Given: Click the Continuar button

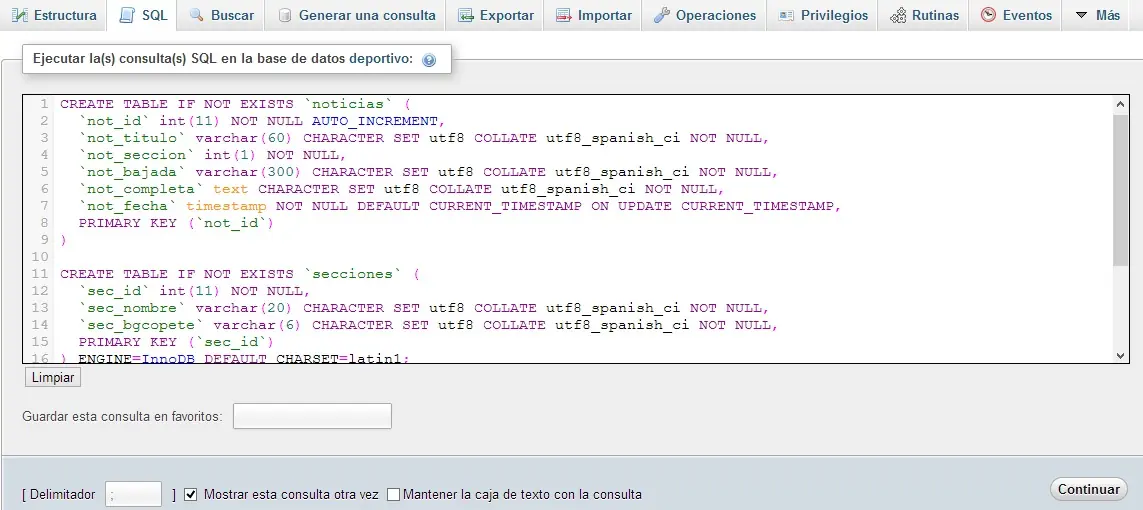Looking at the screenshot, I should pyautogui.click(x=1088, y=489).
